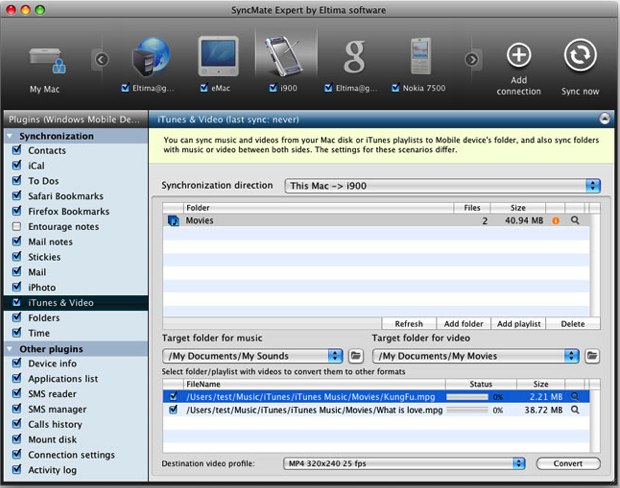620x488 pixels.
Task: Select the i900 device icon
Action: coord(283,56)
